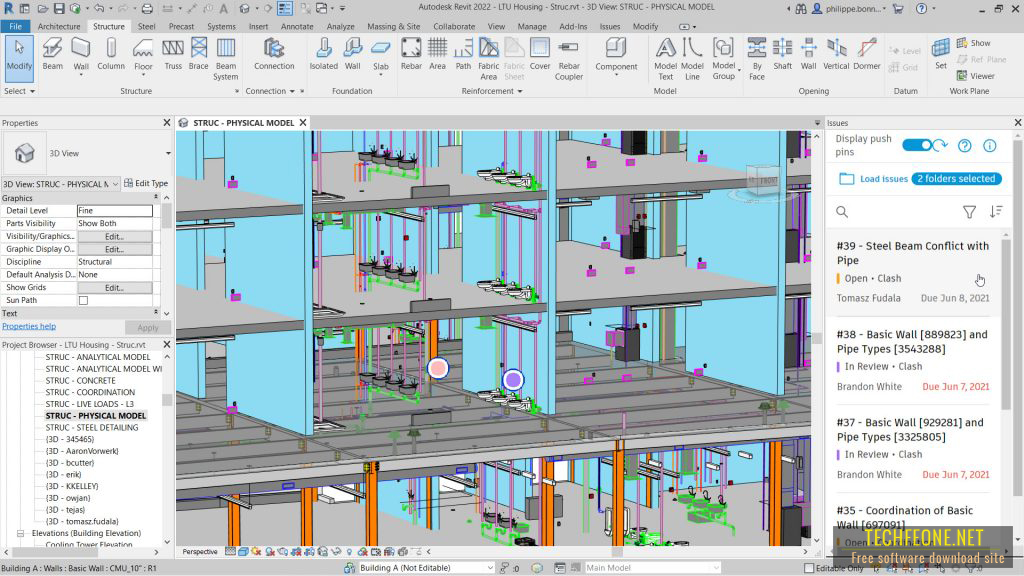Click the sort issues icon
The width and height of the screenshot is (1024, 576).
(x=996, y=212)
